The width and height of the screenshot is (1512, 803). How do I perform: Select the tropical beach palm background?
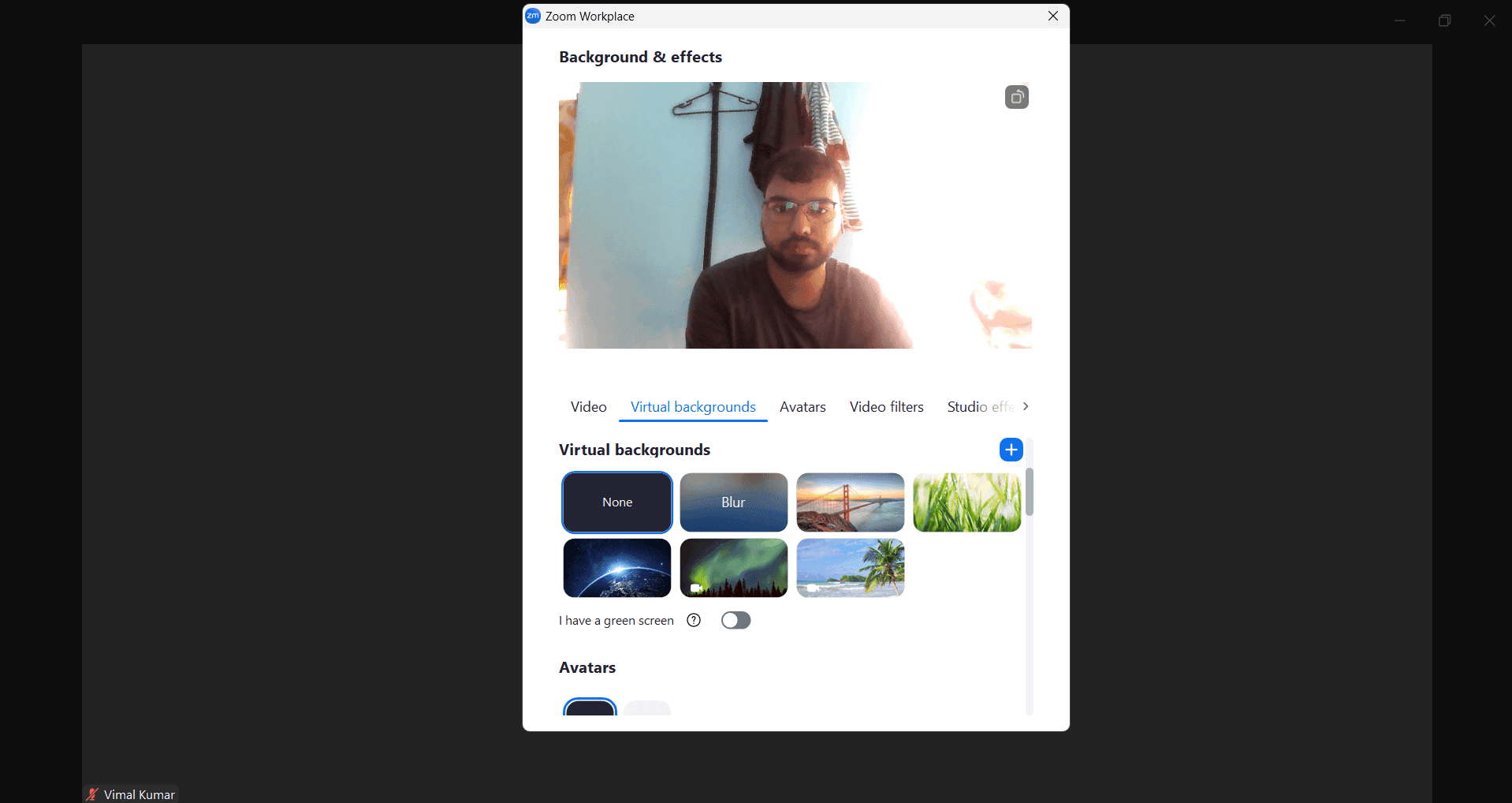click(850, 568)
